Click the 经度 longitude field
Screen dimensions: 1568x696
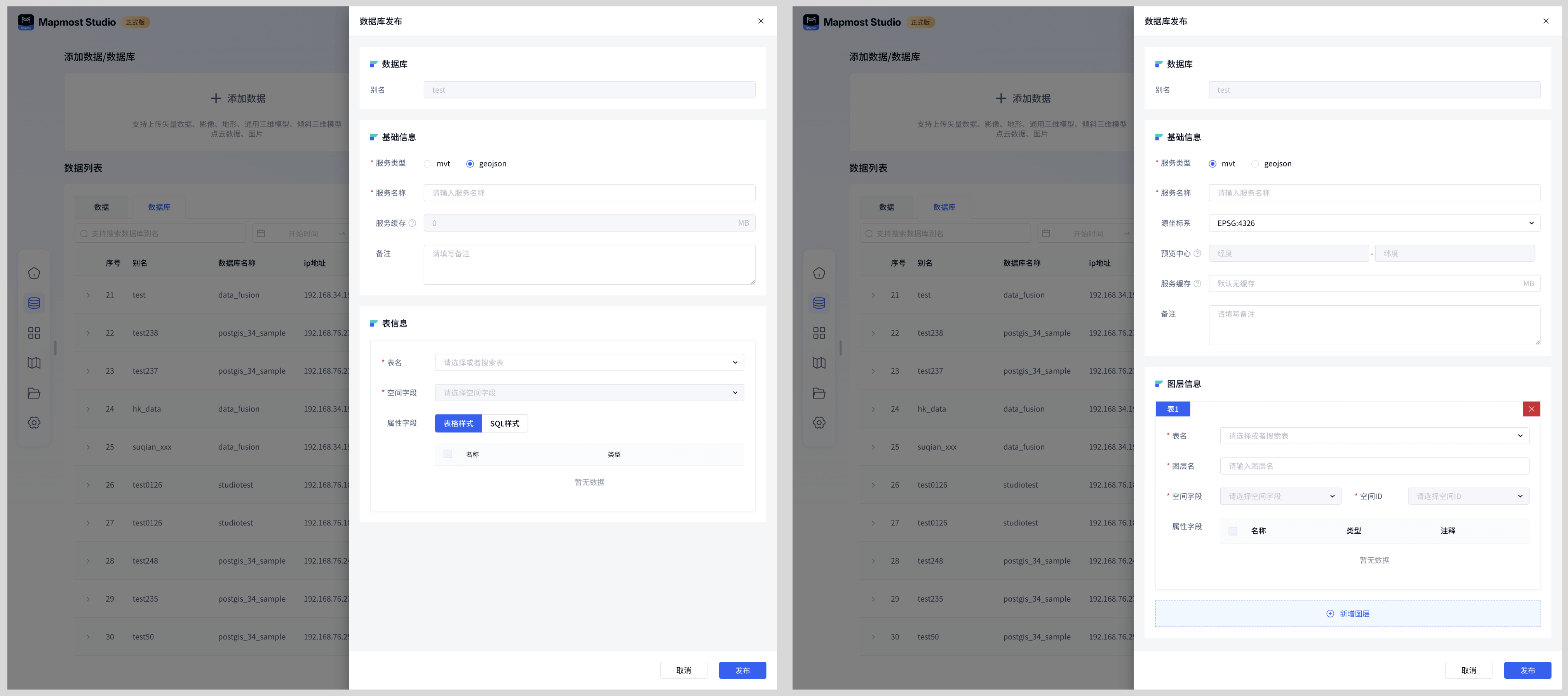[x=1288, y=253]
